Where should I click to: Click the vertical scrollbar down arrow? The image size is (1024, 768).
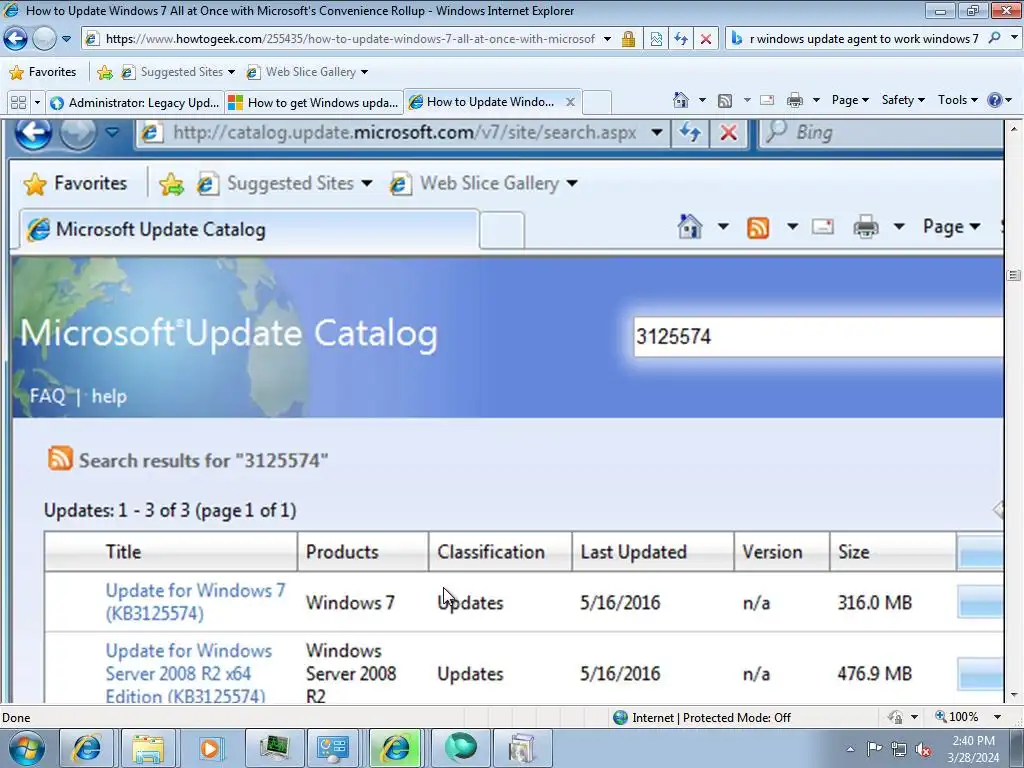click(x=1014, y=696)
